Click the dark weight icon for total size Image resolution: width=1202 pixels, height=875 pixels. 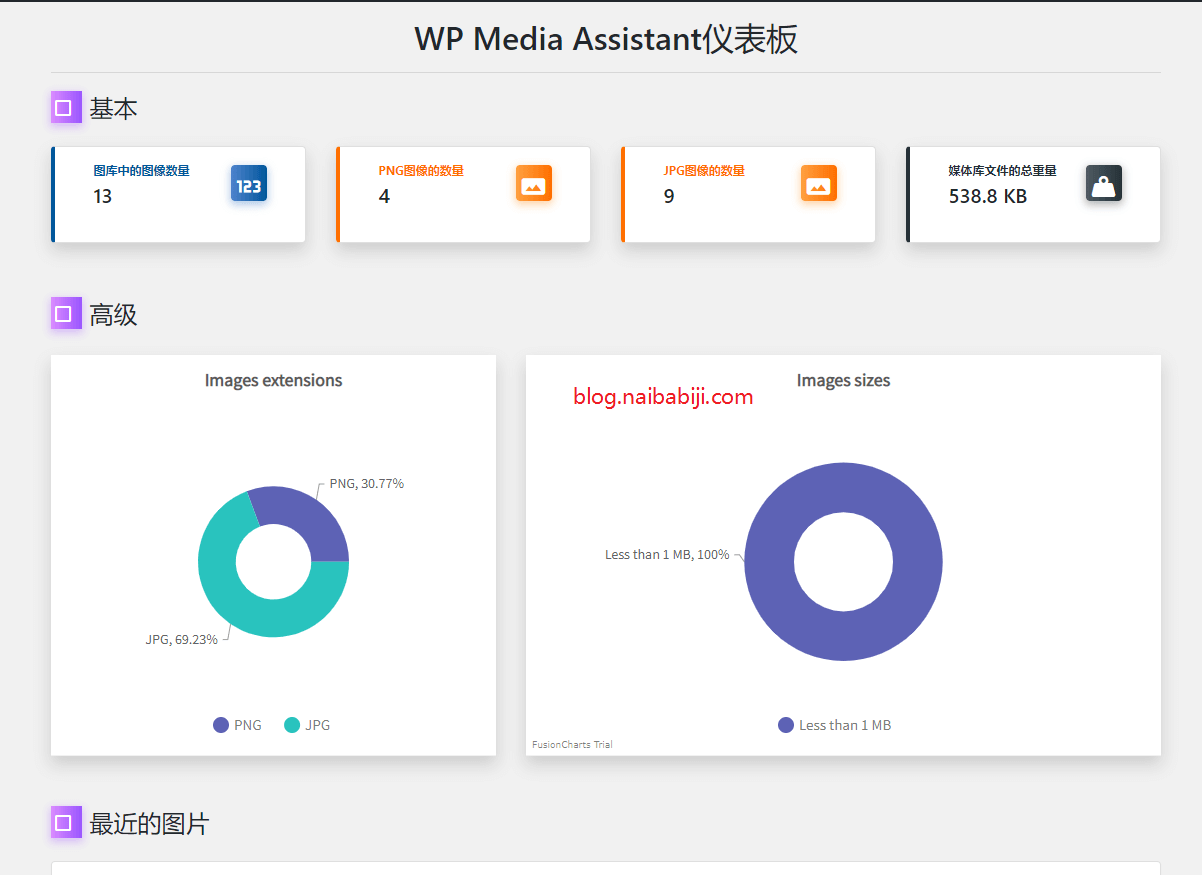pos(1104,183)
